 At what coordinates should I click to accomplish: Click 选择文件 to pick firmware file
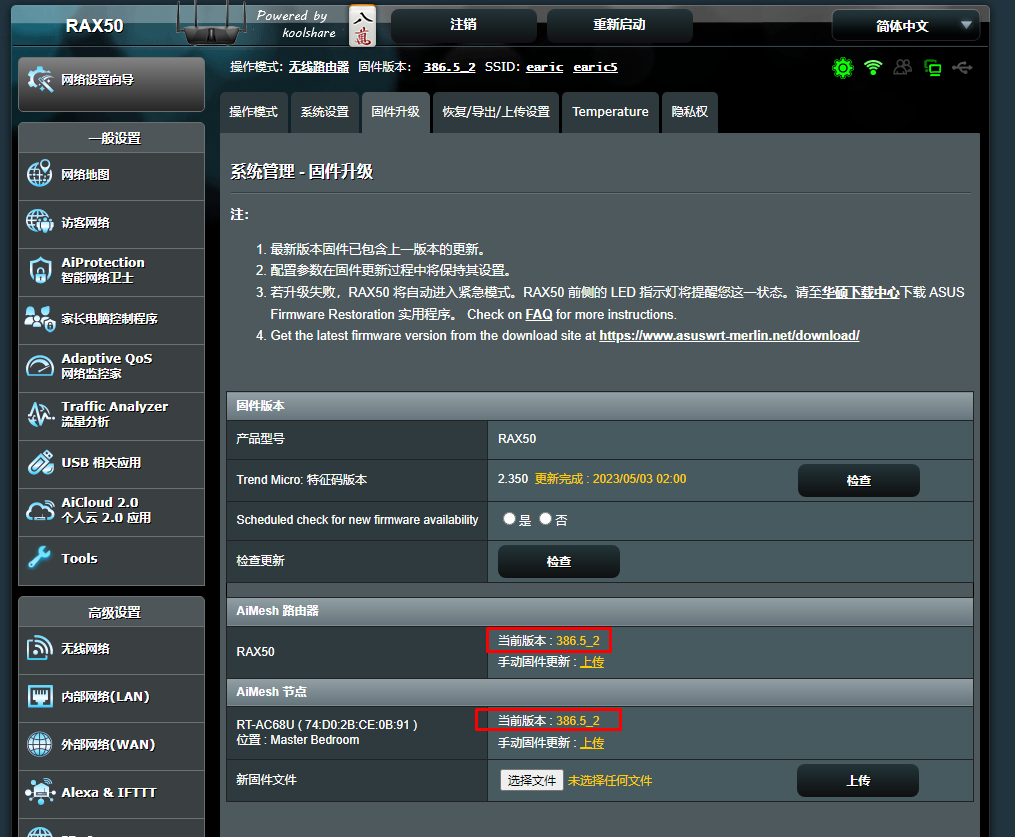tap(531, 779)
